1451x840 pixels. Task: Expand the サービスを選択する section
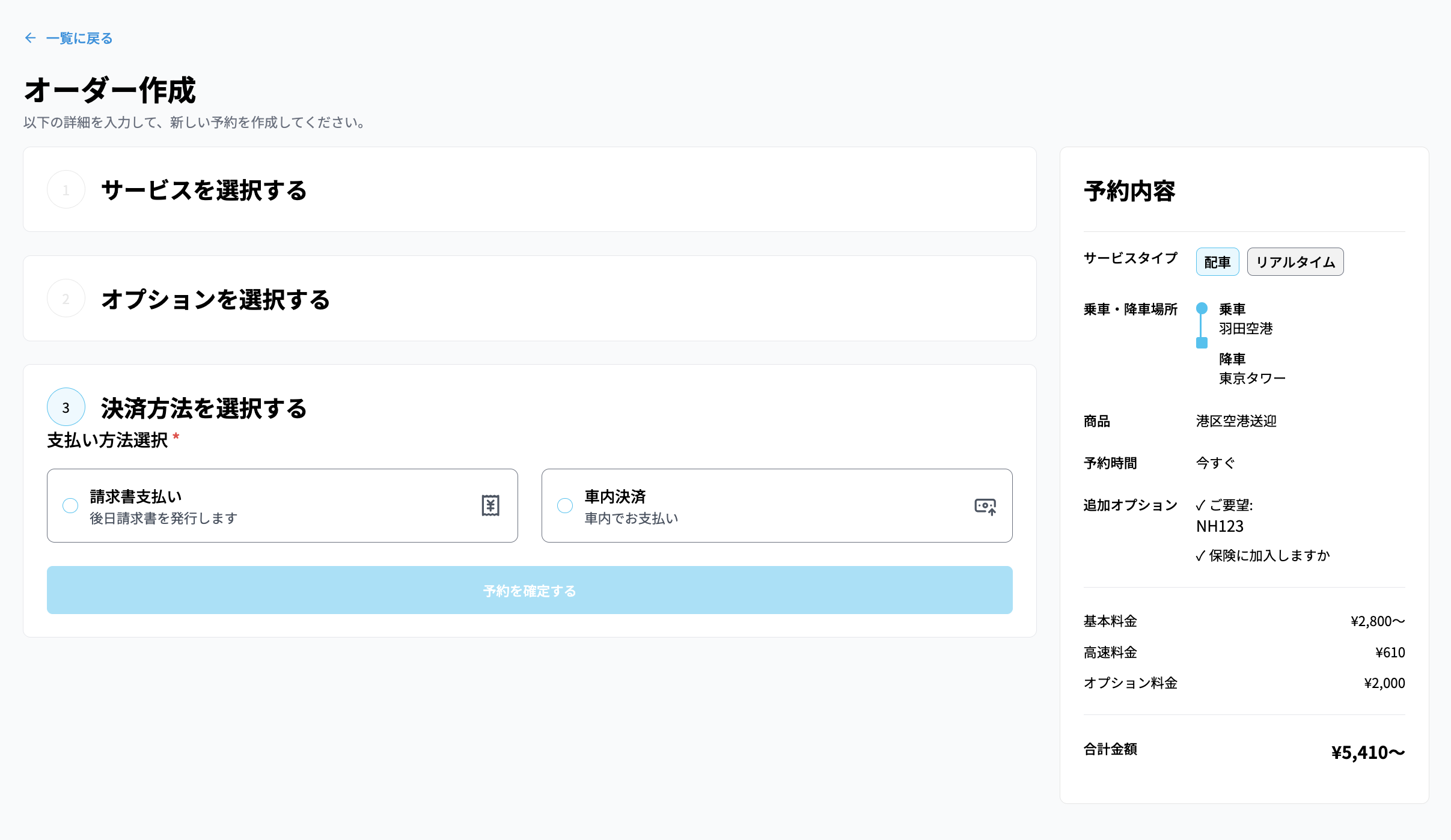(204, 190)
